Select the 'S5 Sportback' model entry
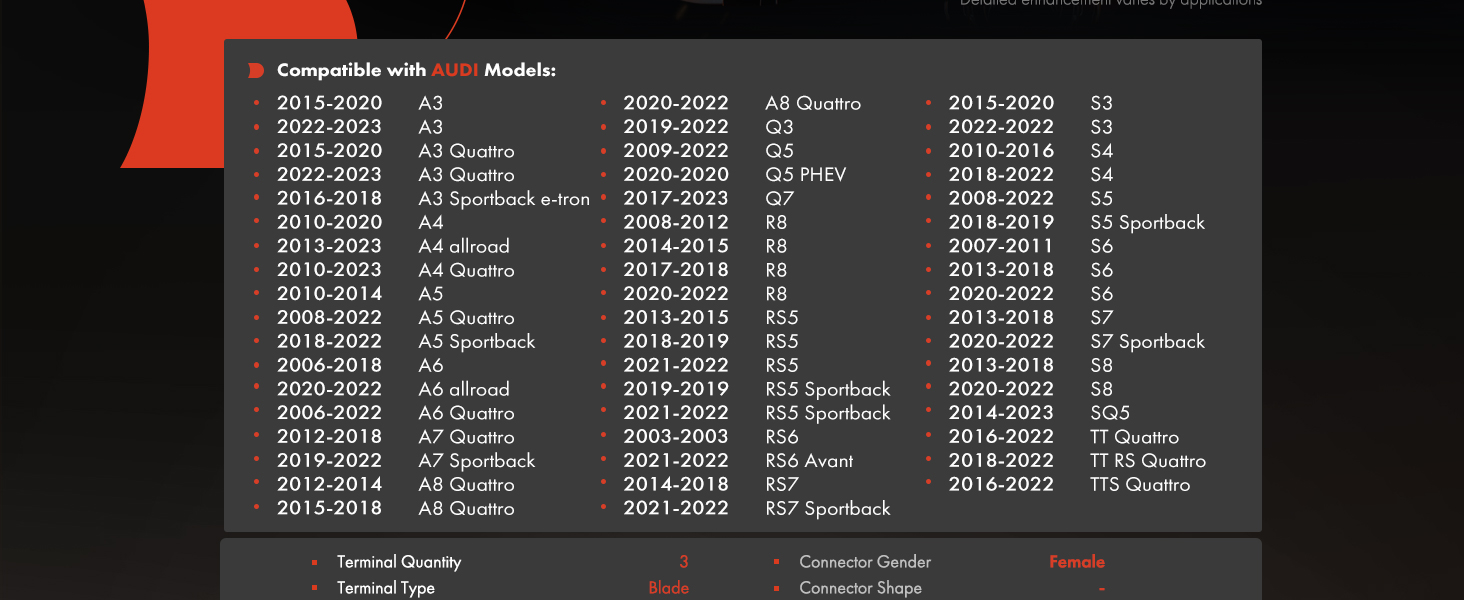This screenshot has height=600, width=1464. [1148, 223]
